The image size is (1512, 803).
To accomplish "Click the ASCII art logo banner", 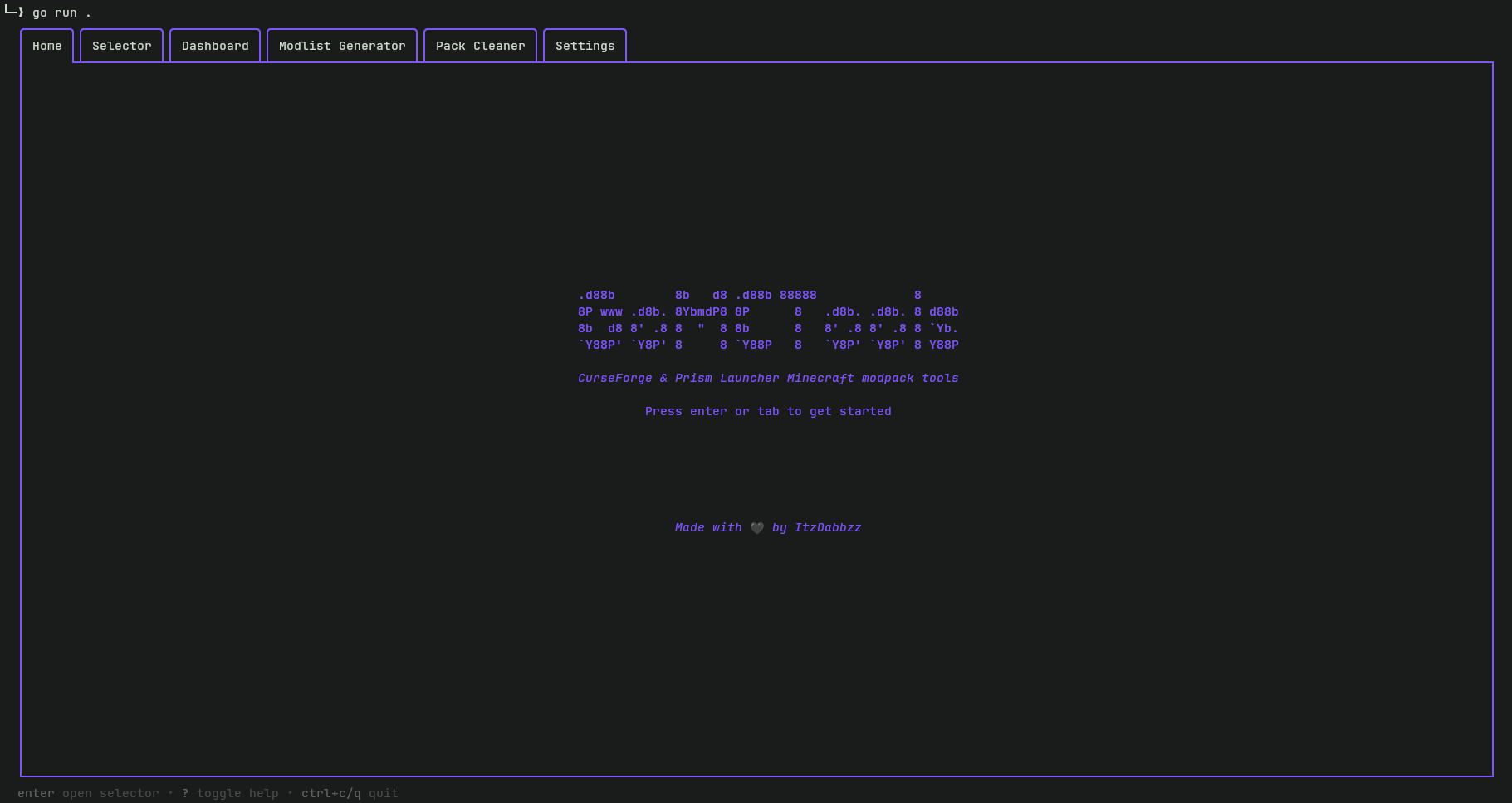I will (768, 320).
